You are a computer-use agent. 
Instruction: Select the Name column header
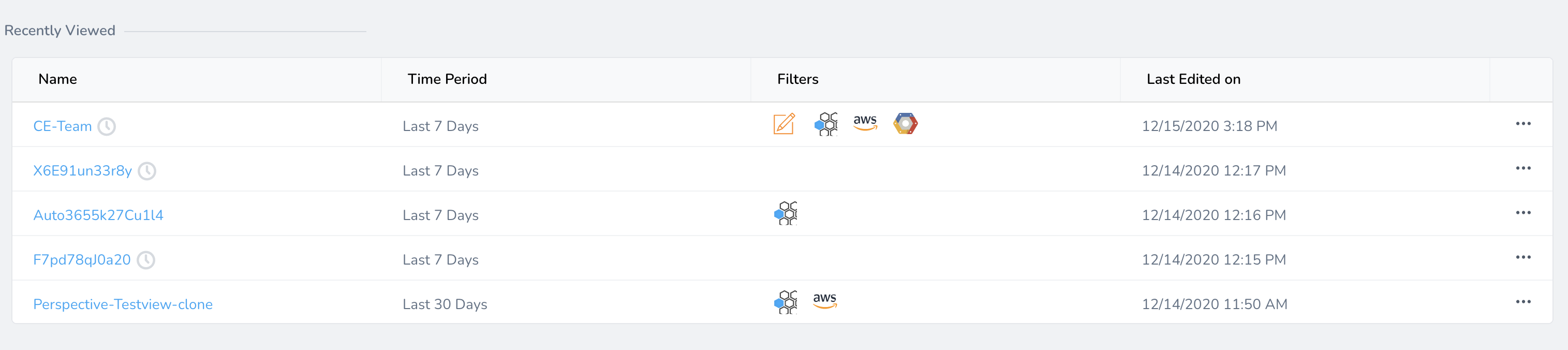click(57, 79)
